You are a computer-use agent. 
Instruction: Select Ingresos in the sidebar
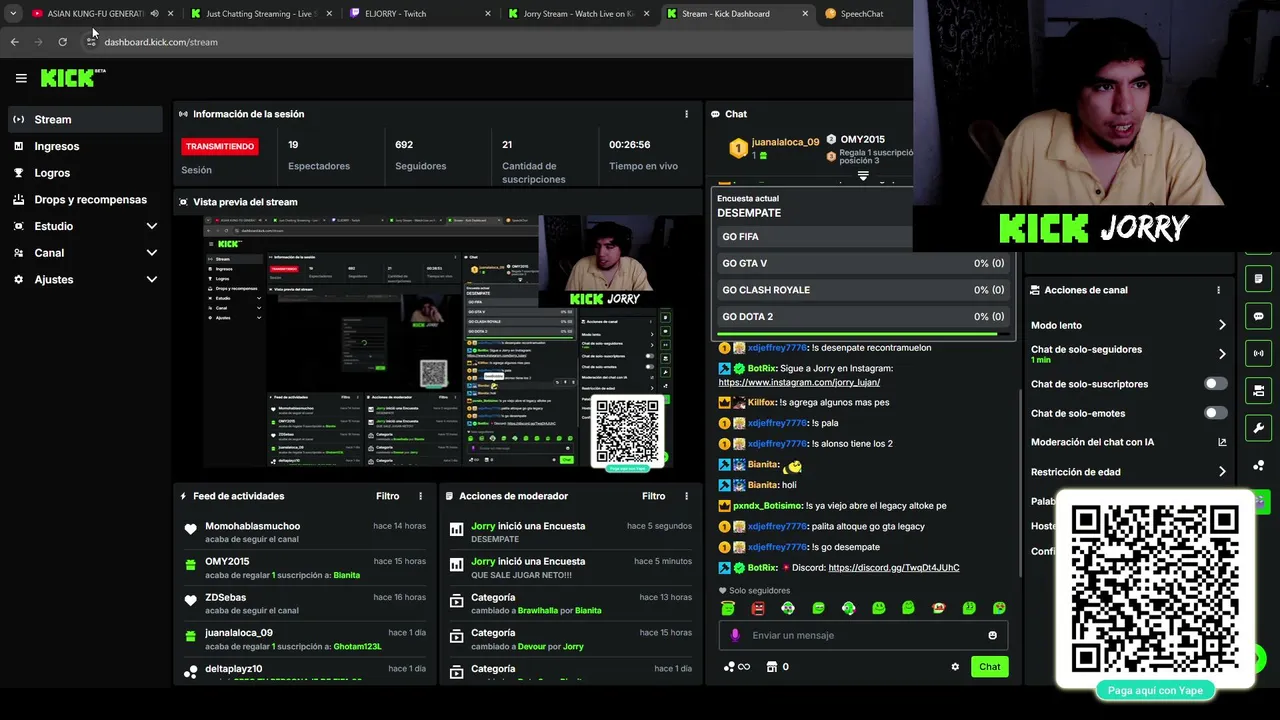point(85,146)
